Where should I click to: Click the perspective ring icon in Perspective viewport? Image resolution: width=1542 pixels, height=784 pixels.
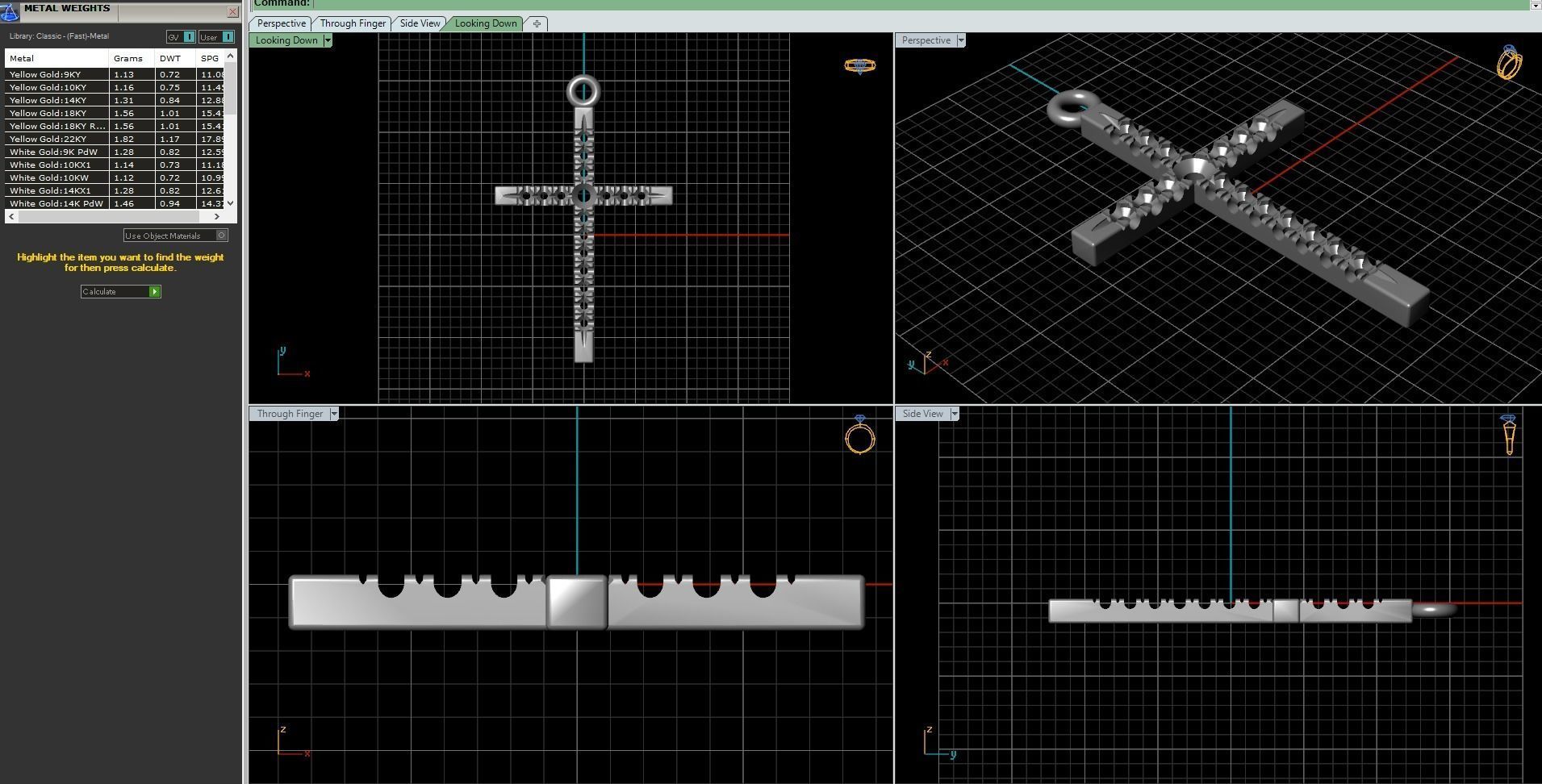(1509, 63)
